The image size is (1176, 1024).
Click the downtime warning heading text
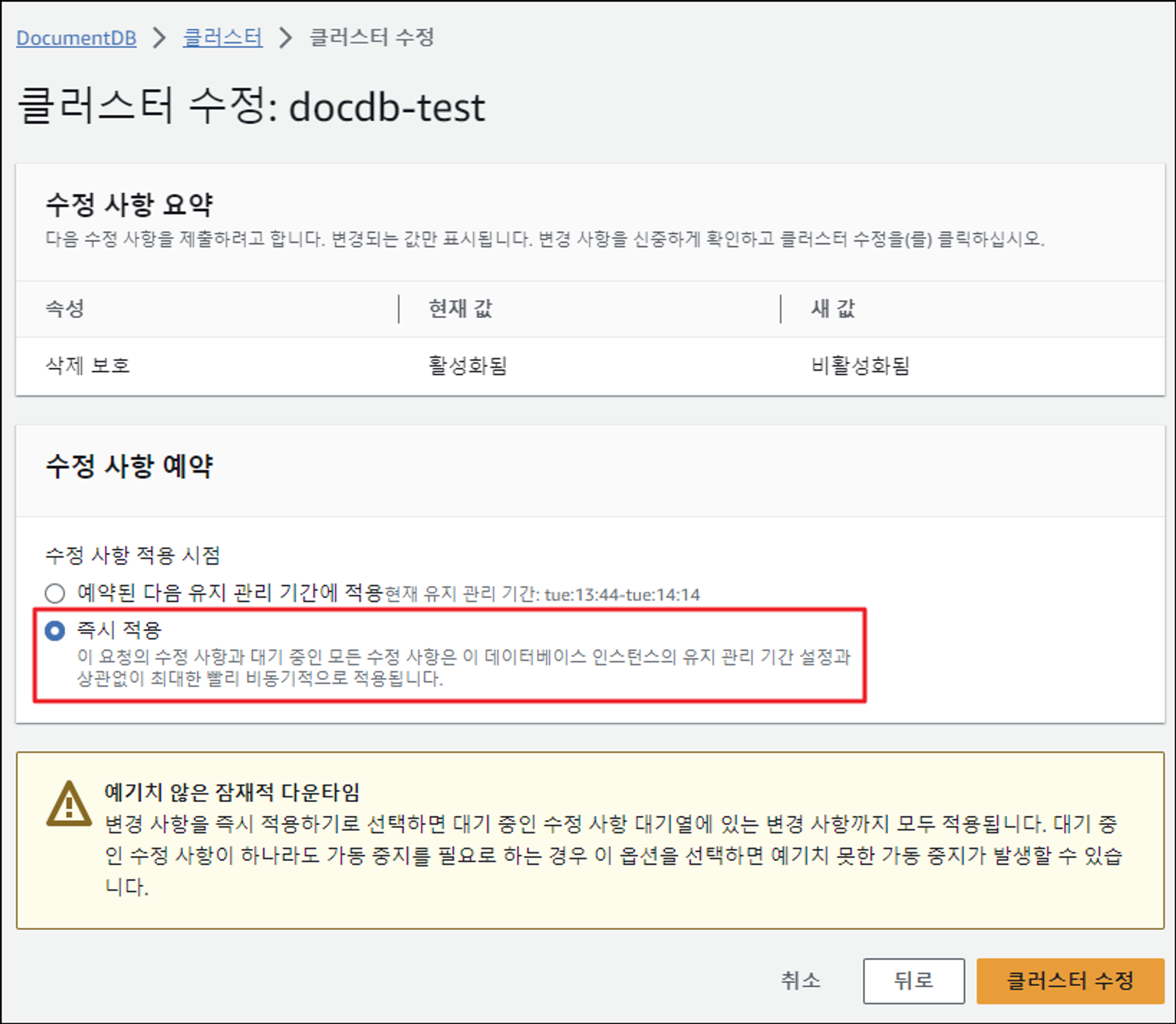232,792
